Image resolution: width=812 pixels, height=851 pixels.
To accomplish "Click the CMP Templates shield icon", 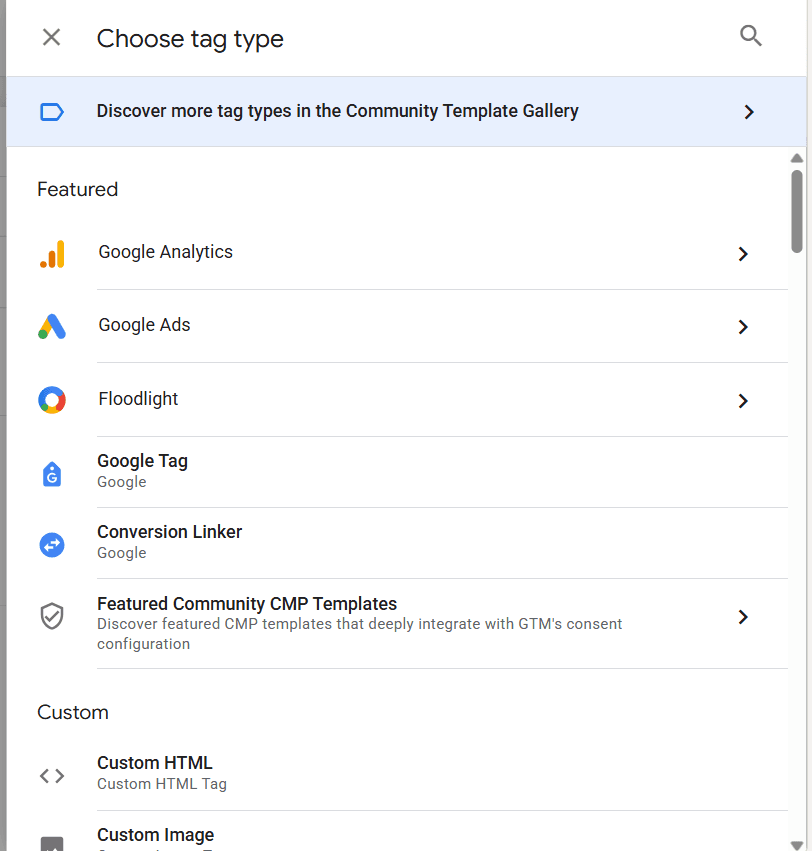I will coord(52,616).
